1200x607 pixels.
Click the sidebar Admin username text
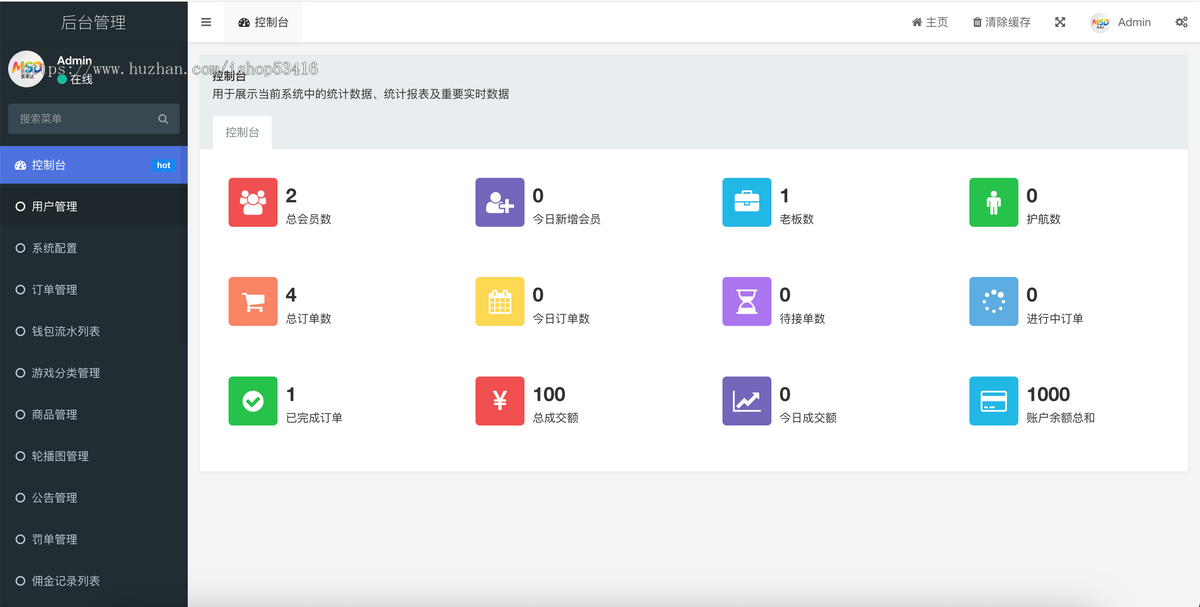(75, 61)
